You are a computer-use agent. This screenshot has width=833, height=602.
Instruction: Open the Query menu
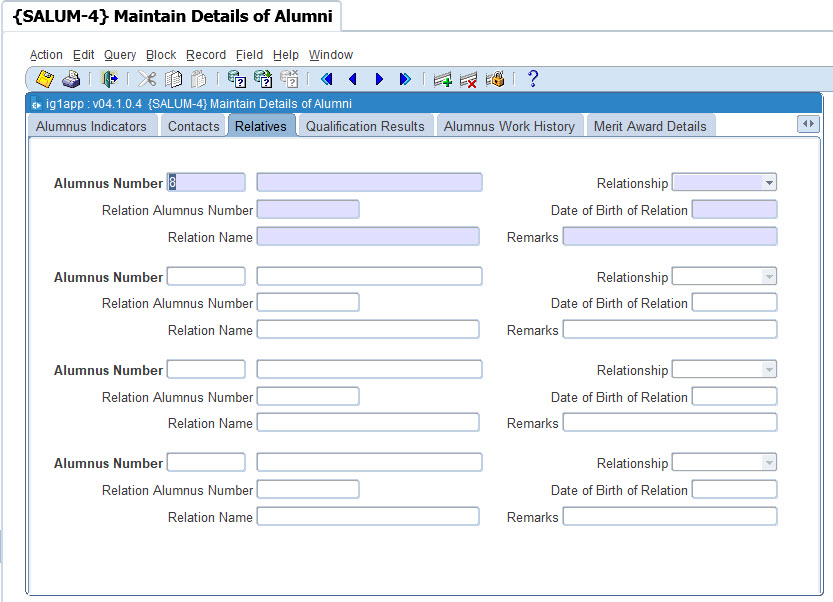tap(120, 55)
